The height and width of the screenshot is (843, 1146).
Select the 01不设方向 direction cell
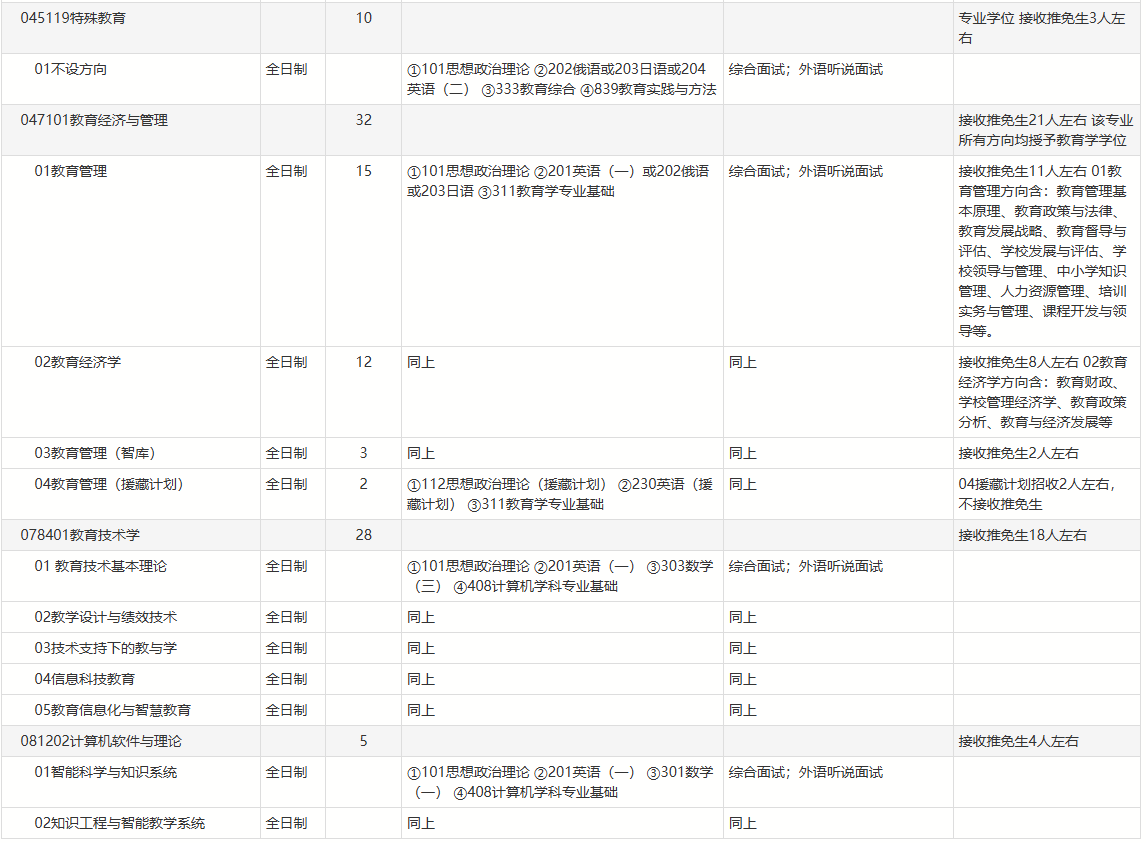click(x=71, y=69)
